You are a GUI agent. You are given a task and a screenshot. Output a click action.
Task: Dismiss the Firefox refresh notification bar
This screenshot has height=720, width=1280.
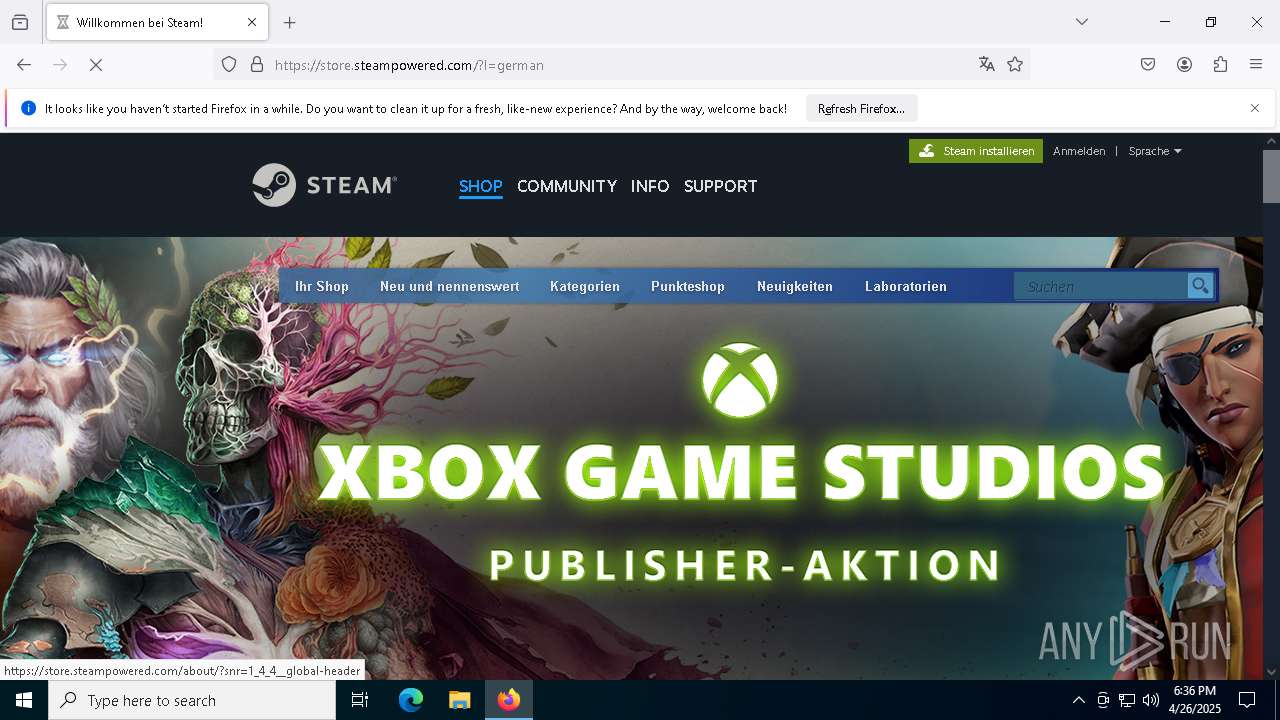pos(1255,108)
